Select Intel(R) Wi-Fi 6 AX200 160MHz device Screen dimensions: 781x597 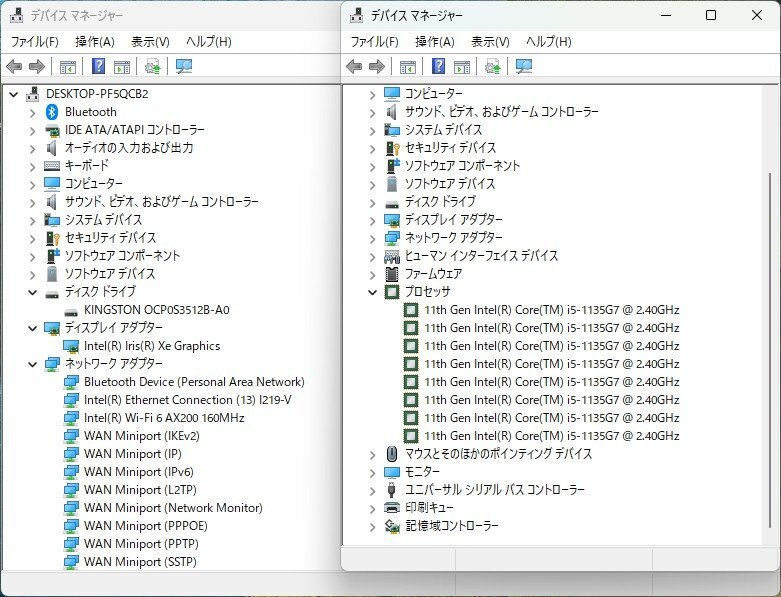point(164,418)
